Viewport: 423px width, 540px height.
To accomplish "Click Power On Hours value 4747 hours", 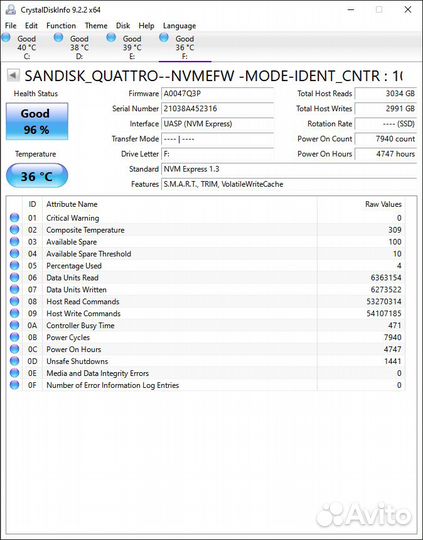I will (385, 154).
